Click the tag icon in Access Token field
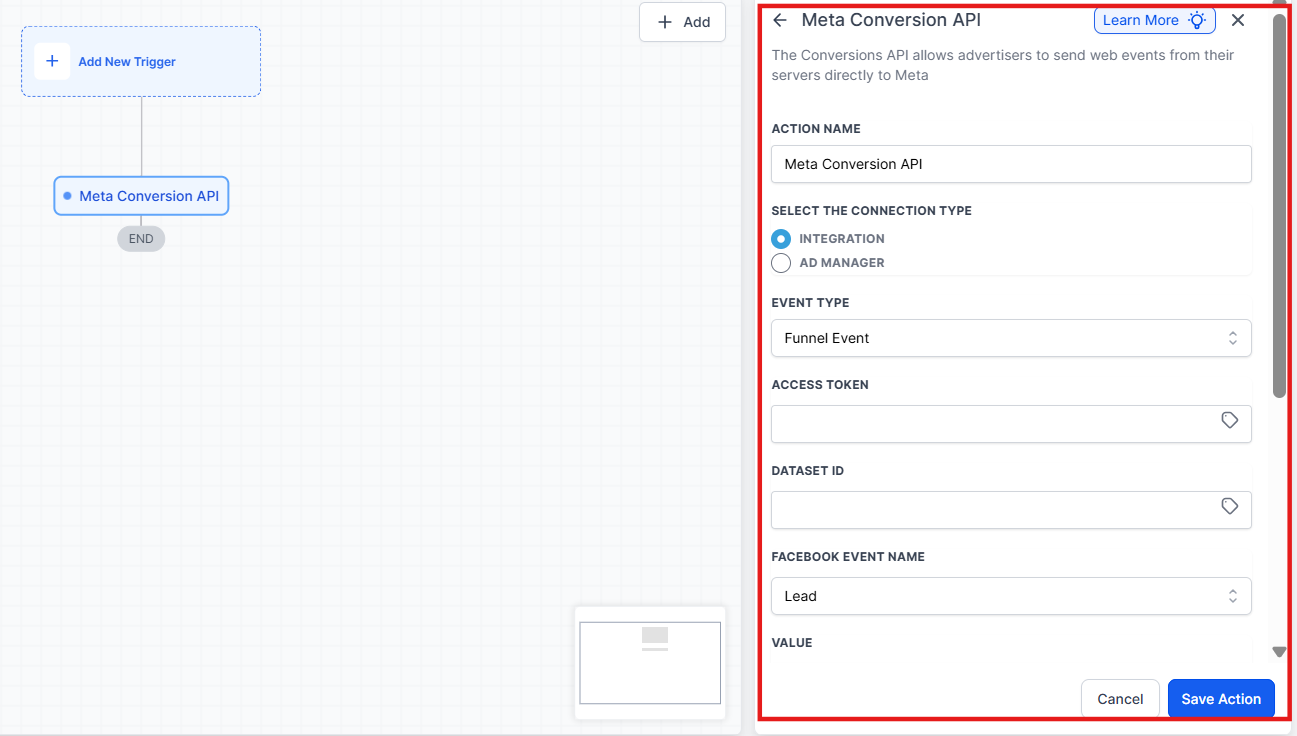 pos(1230,421)
